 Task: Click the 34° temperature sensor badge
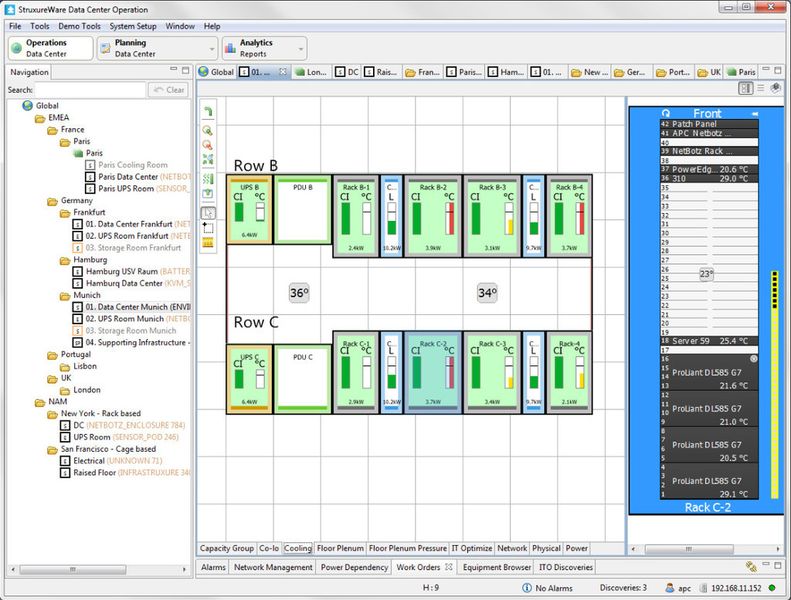[487, 293]
